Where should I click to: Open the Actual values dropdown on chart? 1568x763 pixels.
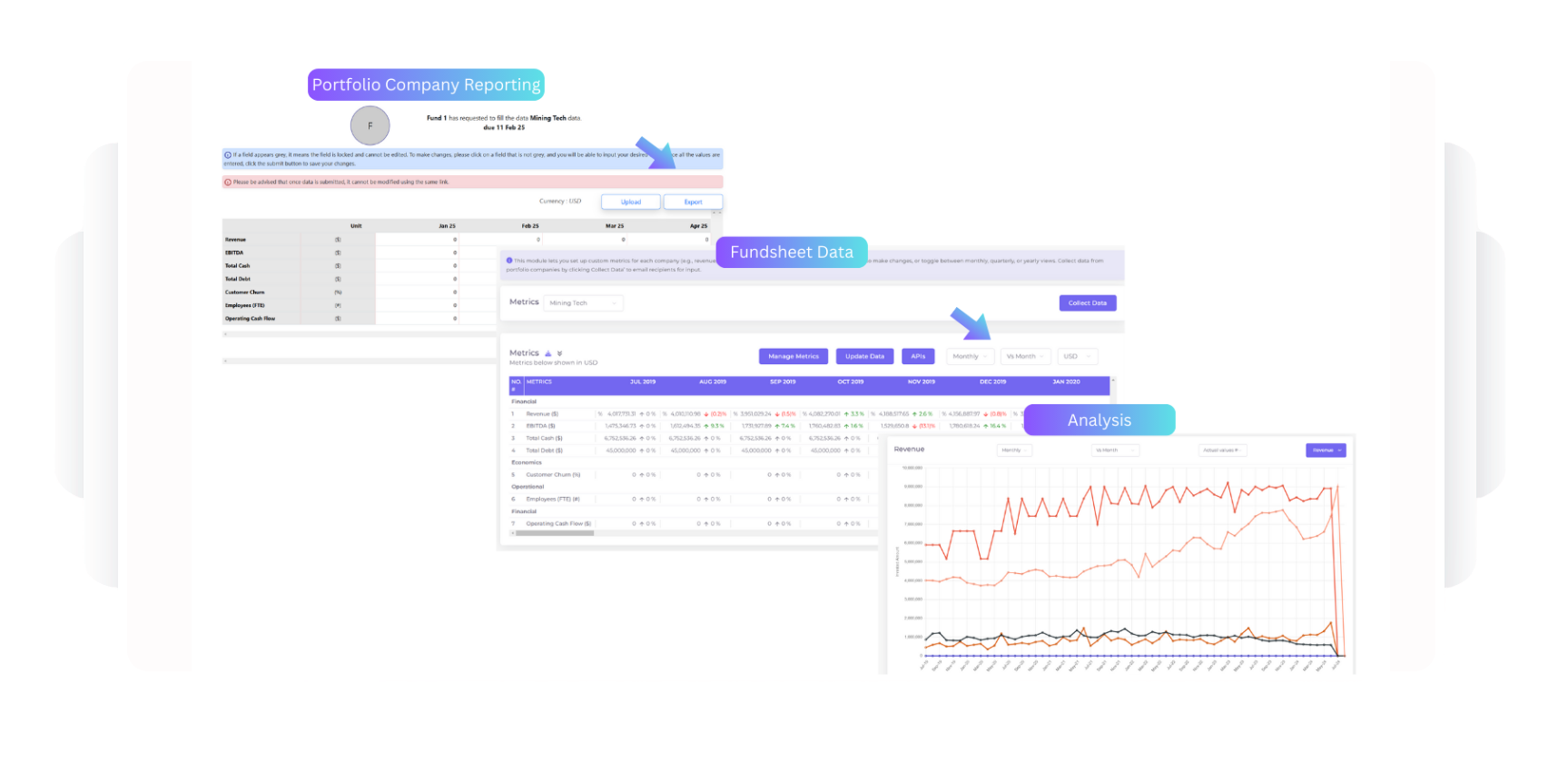point(1223,451)
